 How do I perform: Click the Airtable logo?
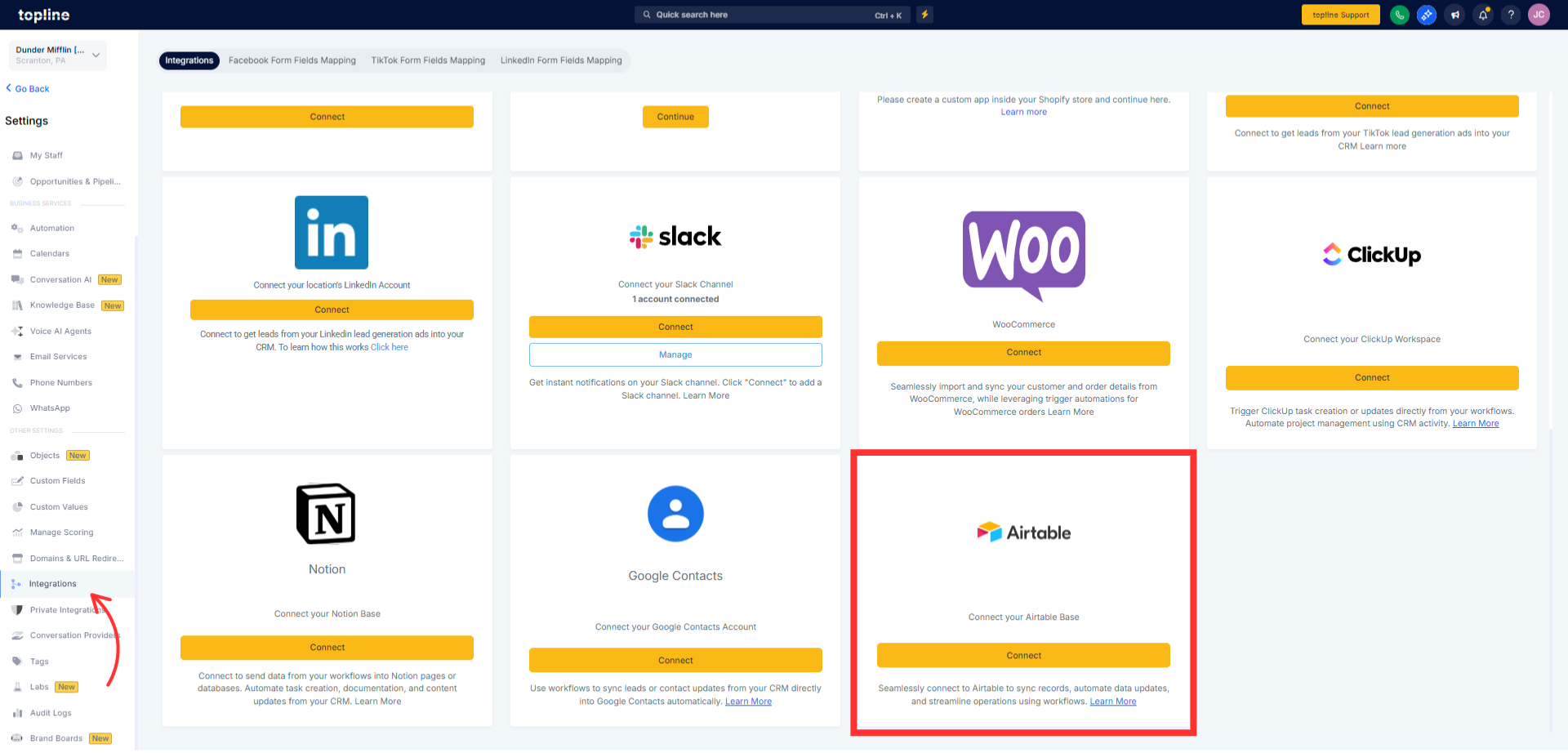pos(1023,532)
